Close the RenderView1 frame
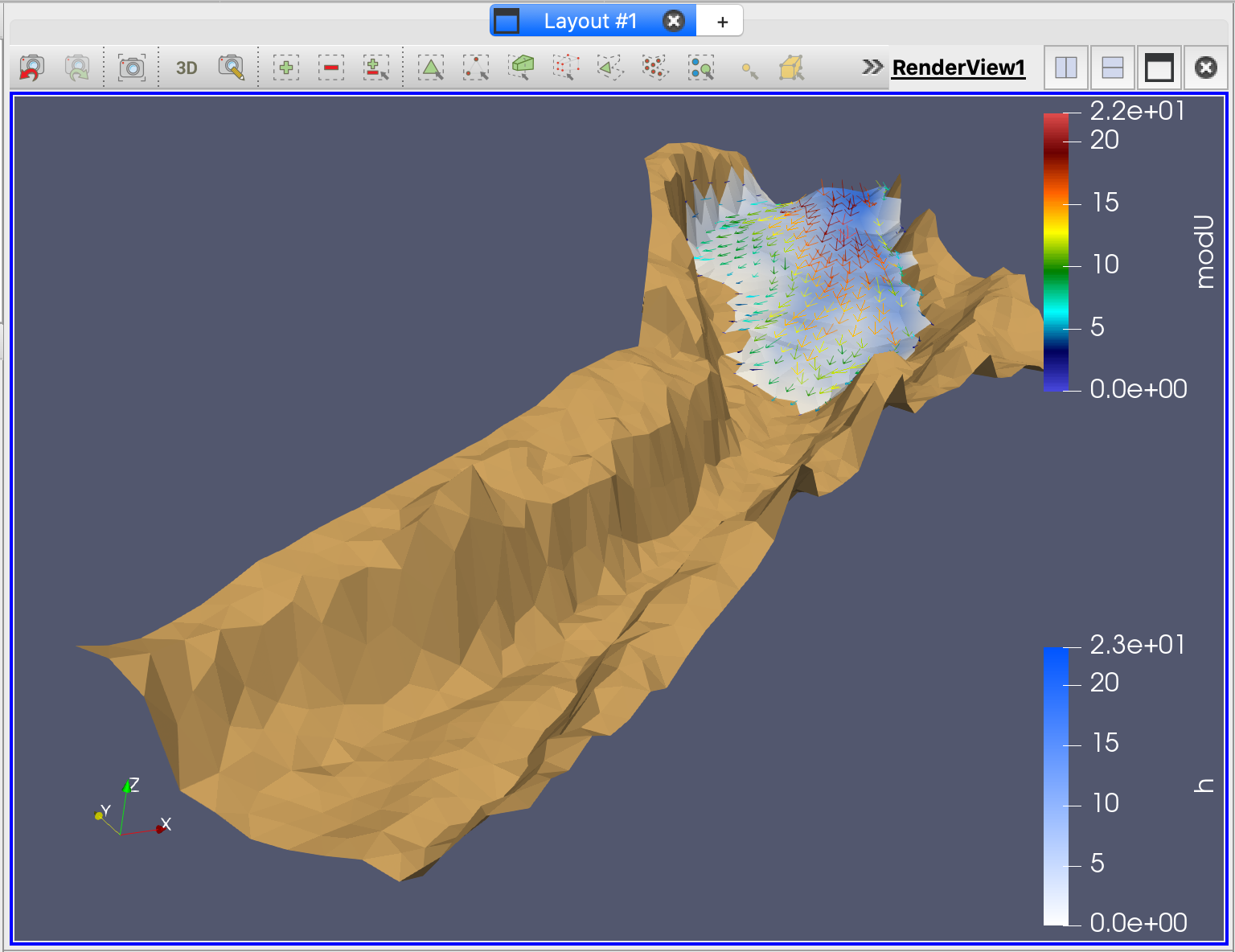Image resolution: width=1235 pixels, height=952 pixels. point(1205,68)
